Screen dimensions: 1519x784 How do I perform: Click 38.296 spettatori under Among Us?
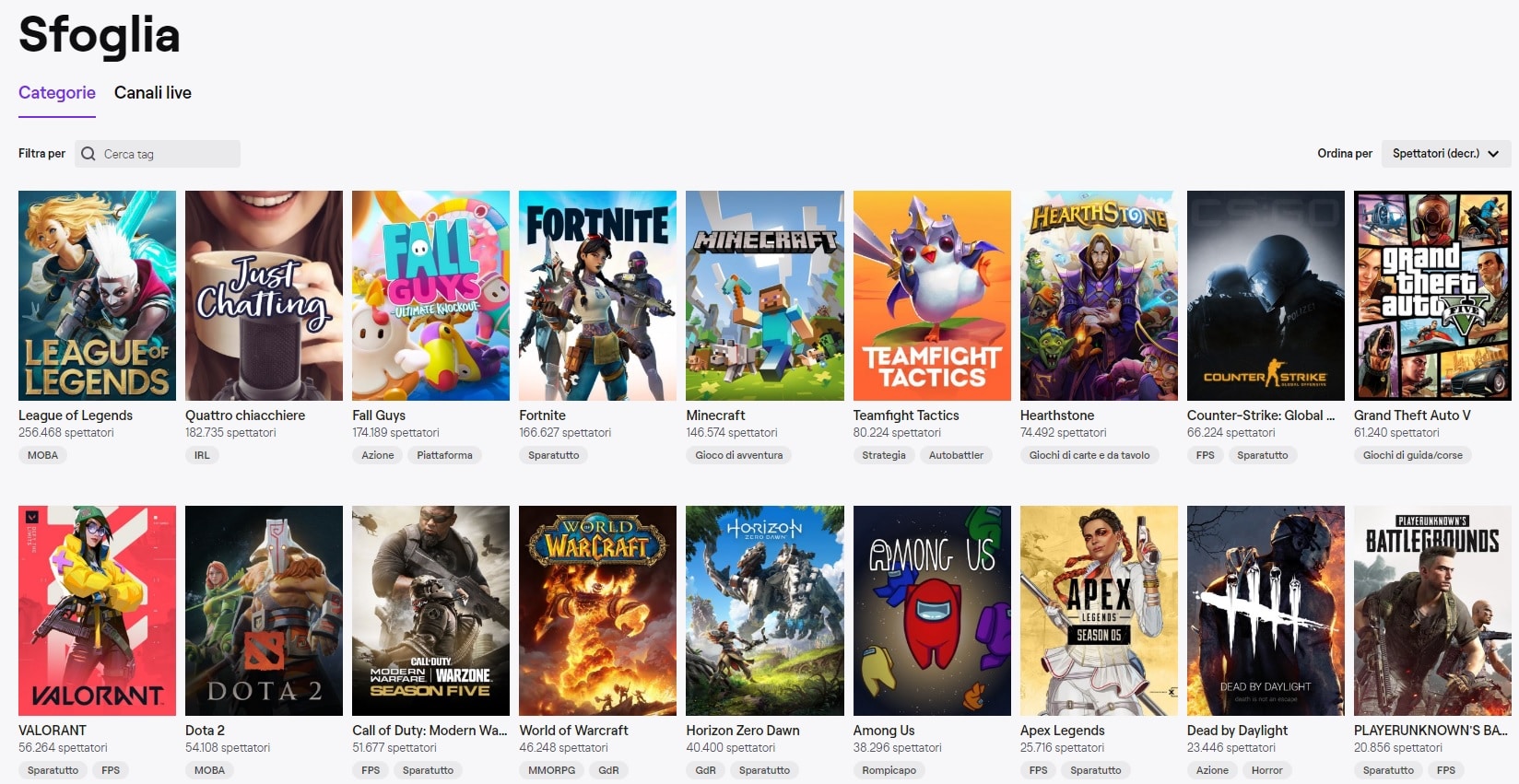click(x=898, y=748)
